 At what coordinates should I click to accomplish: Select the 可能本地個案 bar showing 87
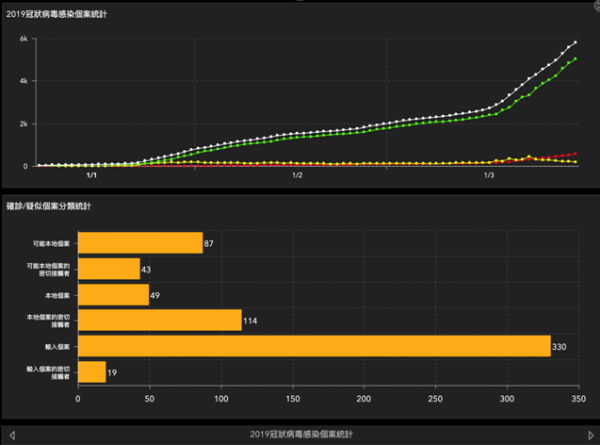(x=140, y=243)
